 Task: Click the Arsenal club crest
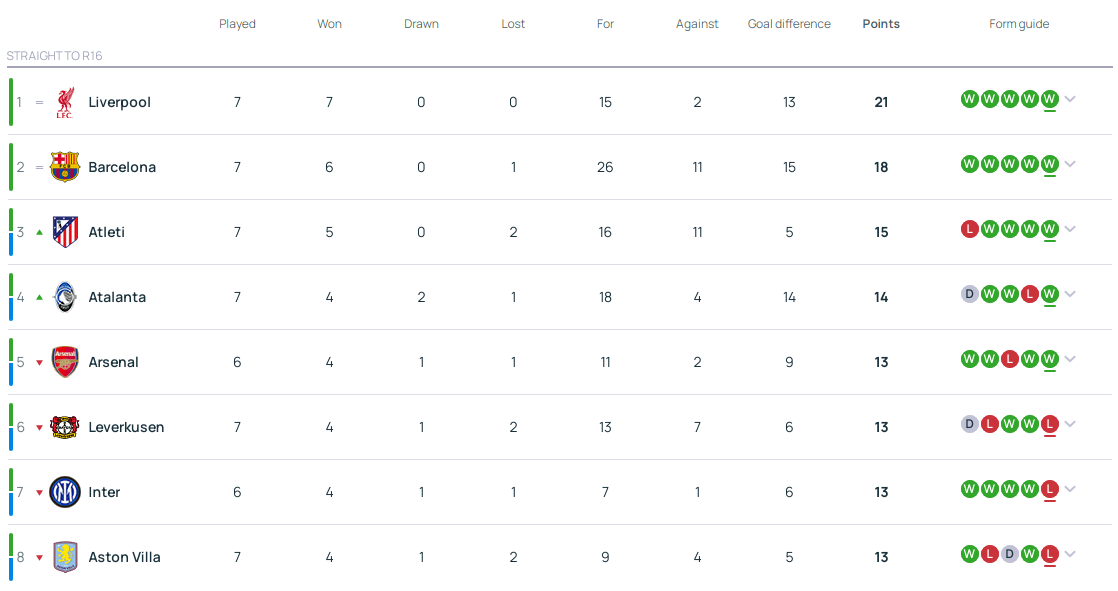tap(65, 362)
